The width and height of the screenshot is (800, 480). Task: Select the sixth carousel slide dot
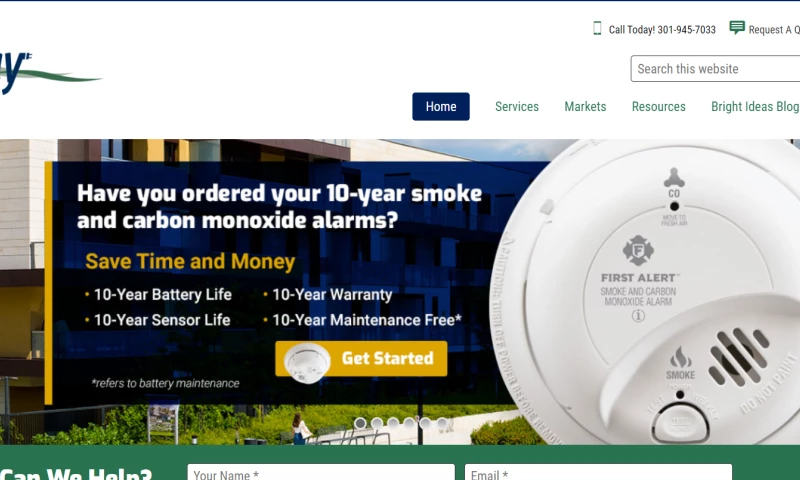tap(442, 423)
